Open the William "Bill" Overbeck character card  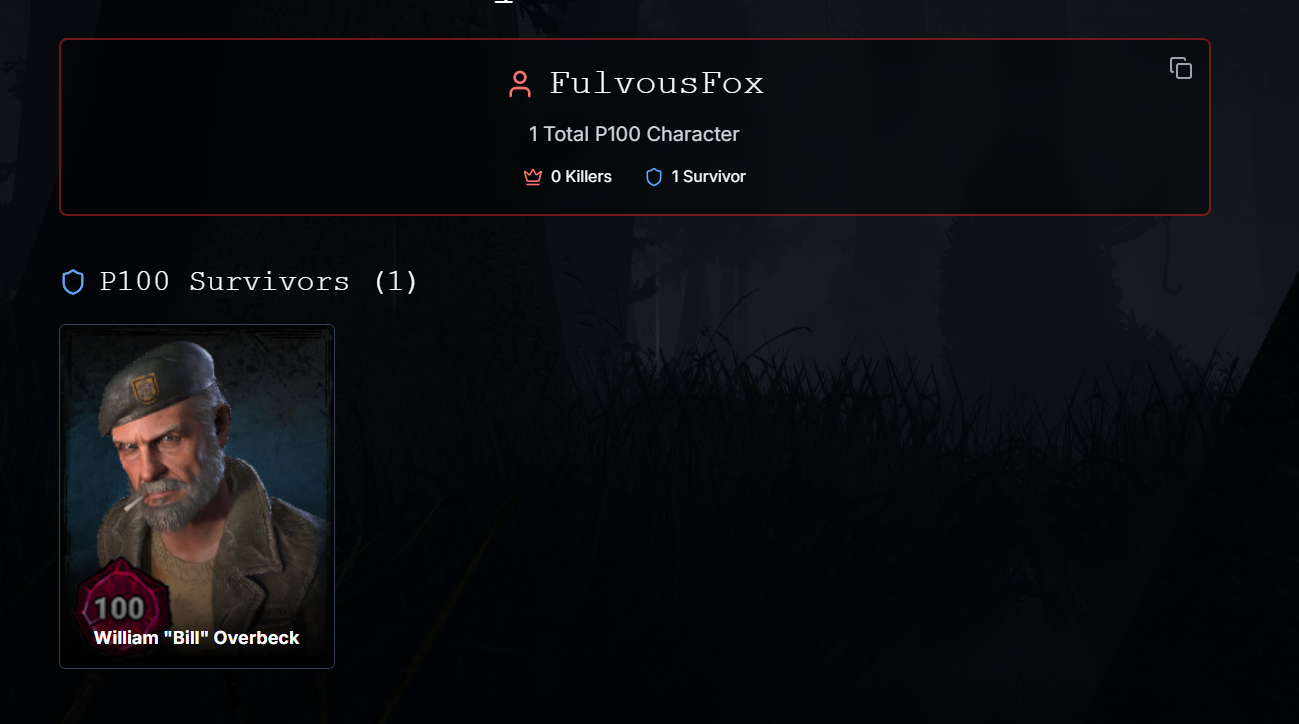tap(197, 496)
